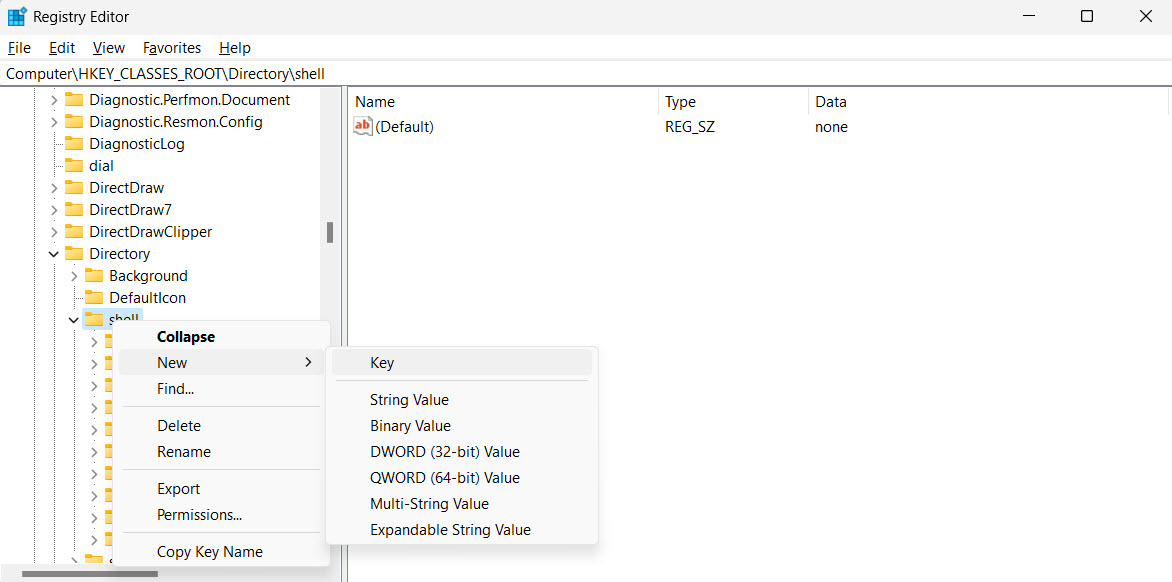The height and width of the screenshot is (582, 1172).
Task: Click the Registry Editor title bar icon
Action: pos(16,16)
